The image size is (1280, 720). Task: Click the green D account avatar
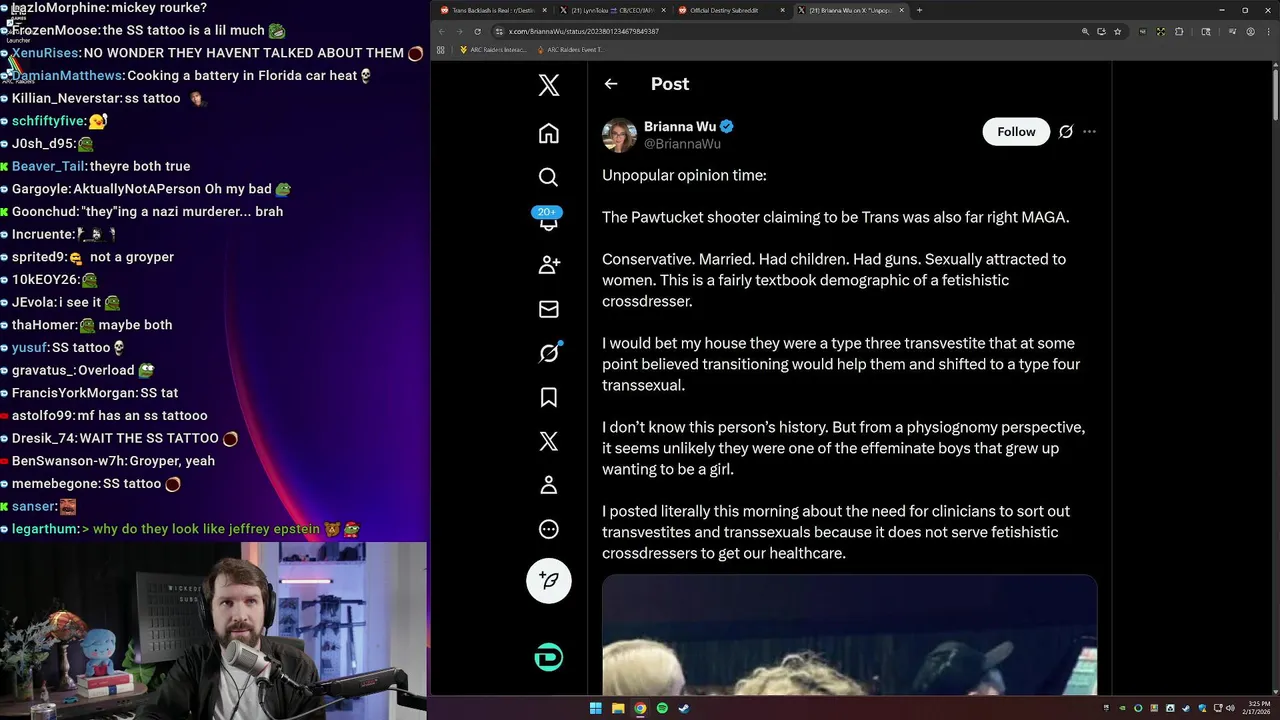[x=549, y=657]
